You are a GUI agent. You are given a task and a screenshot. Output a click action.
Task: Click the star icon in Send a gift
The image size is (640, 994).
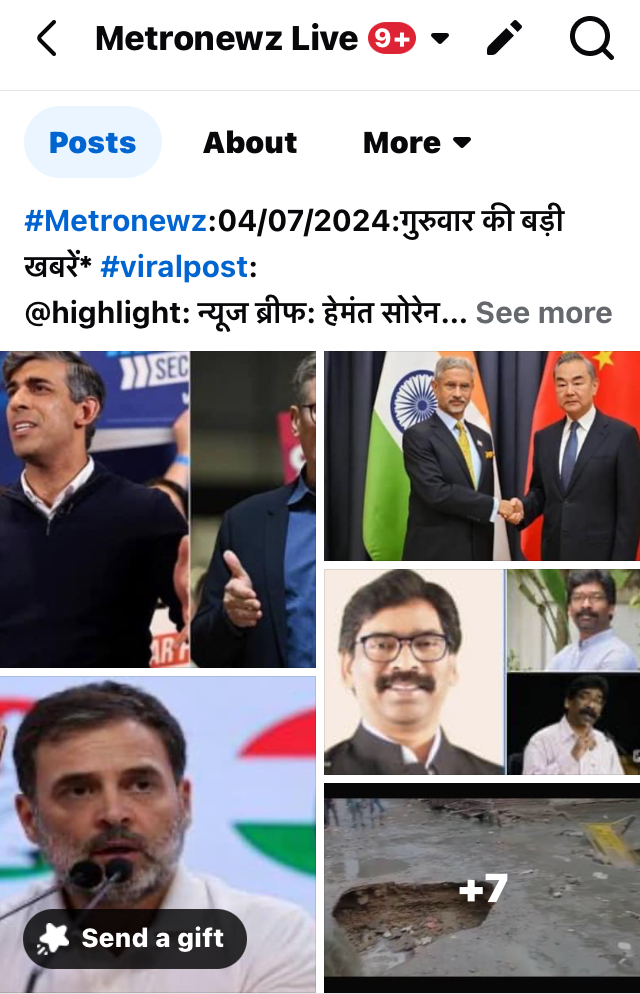(54, 938)
